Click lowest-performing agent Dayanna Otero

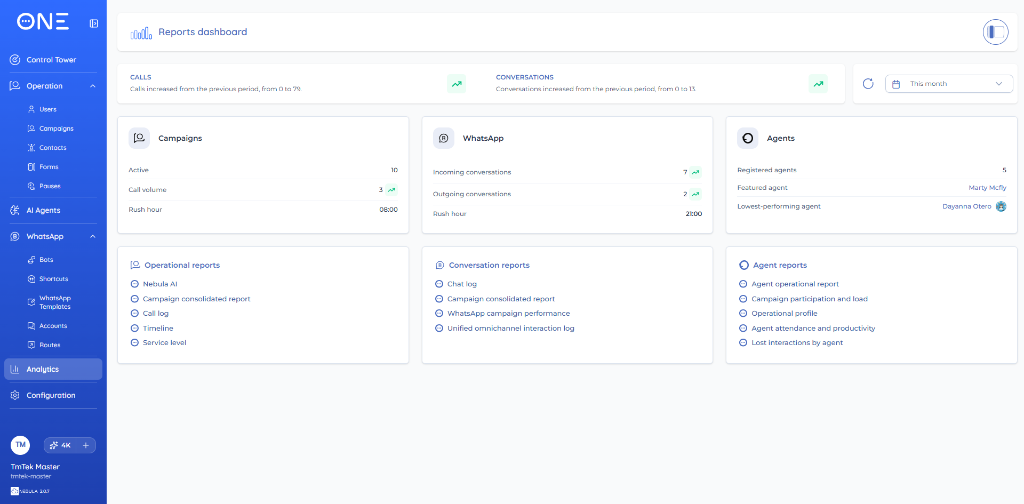point(967,206)
